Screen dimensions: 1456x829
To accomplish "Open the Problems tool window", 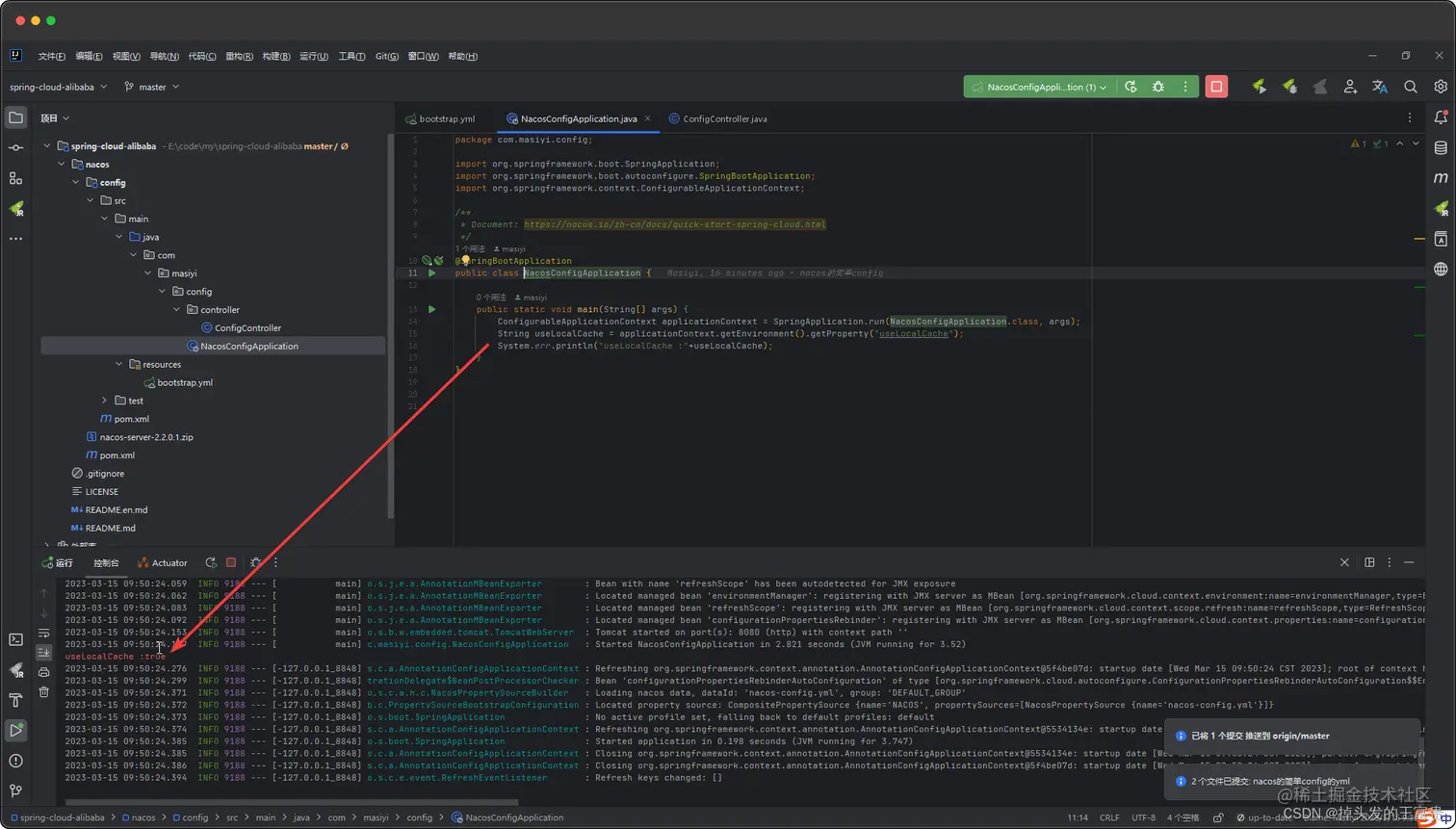I will [x=15, y=761].
